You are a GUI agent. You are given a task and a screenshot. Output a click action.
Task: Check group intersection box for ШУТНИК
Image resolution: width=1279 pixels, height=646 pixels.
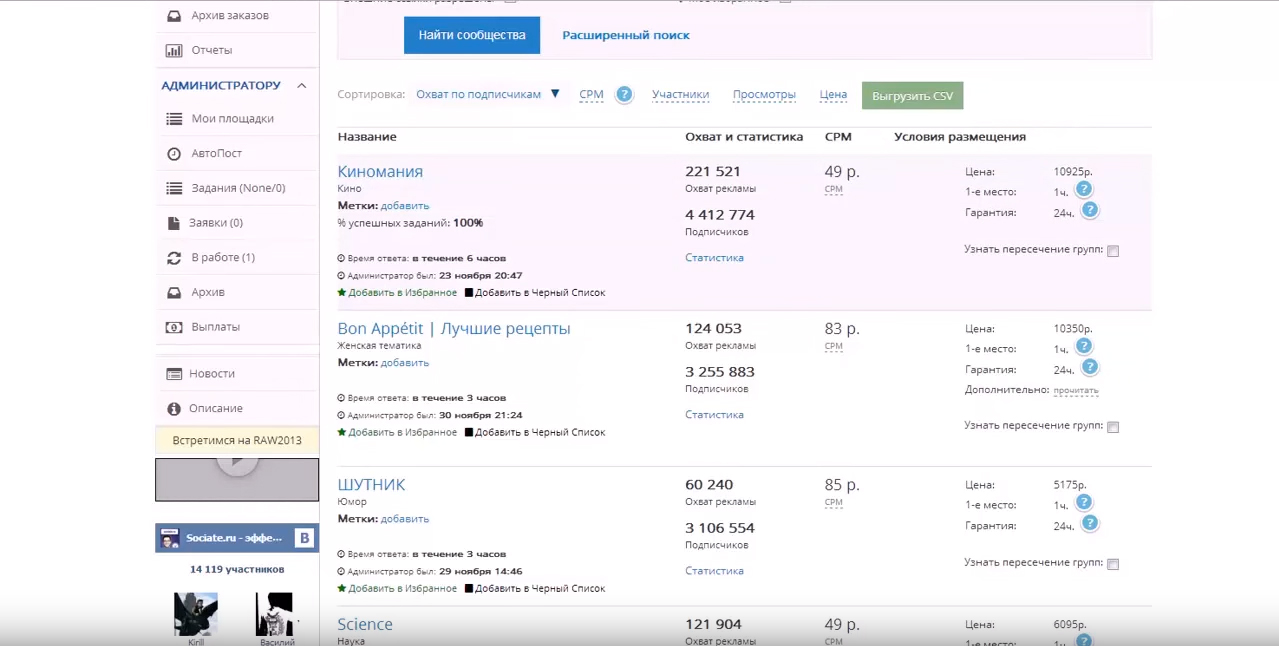click(1113, 564)
